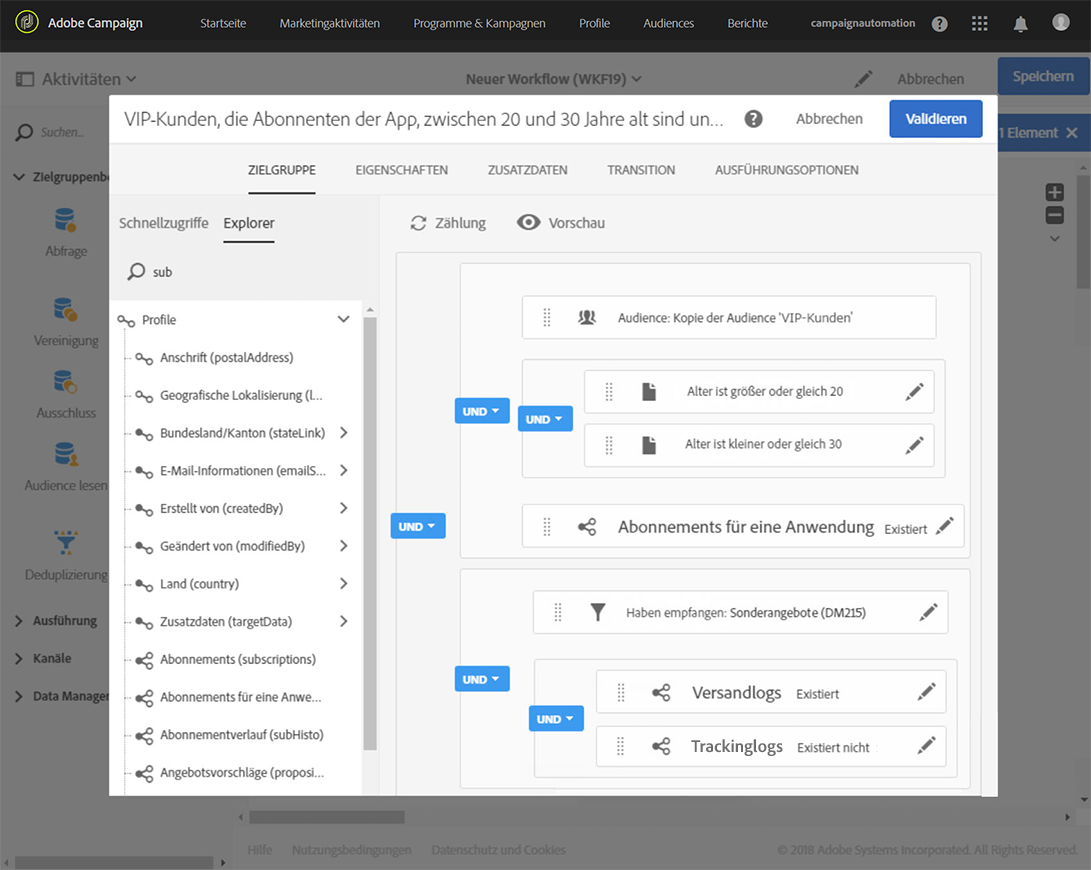Open the apps grid icon in top navigation
This screenshot has width=1091, height=870.
(x=979, y=24)
